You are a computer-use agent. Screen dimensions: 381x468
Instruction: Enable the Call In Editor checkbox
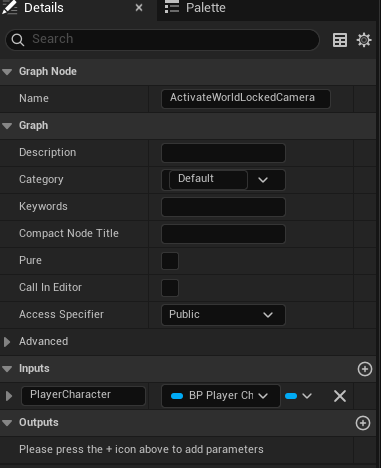pos(170,288)
